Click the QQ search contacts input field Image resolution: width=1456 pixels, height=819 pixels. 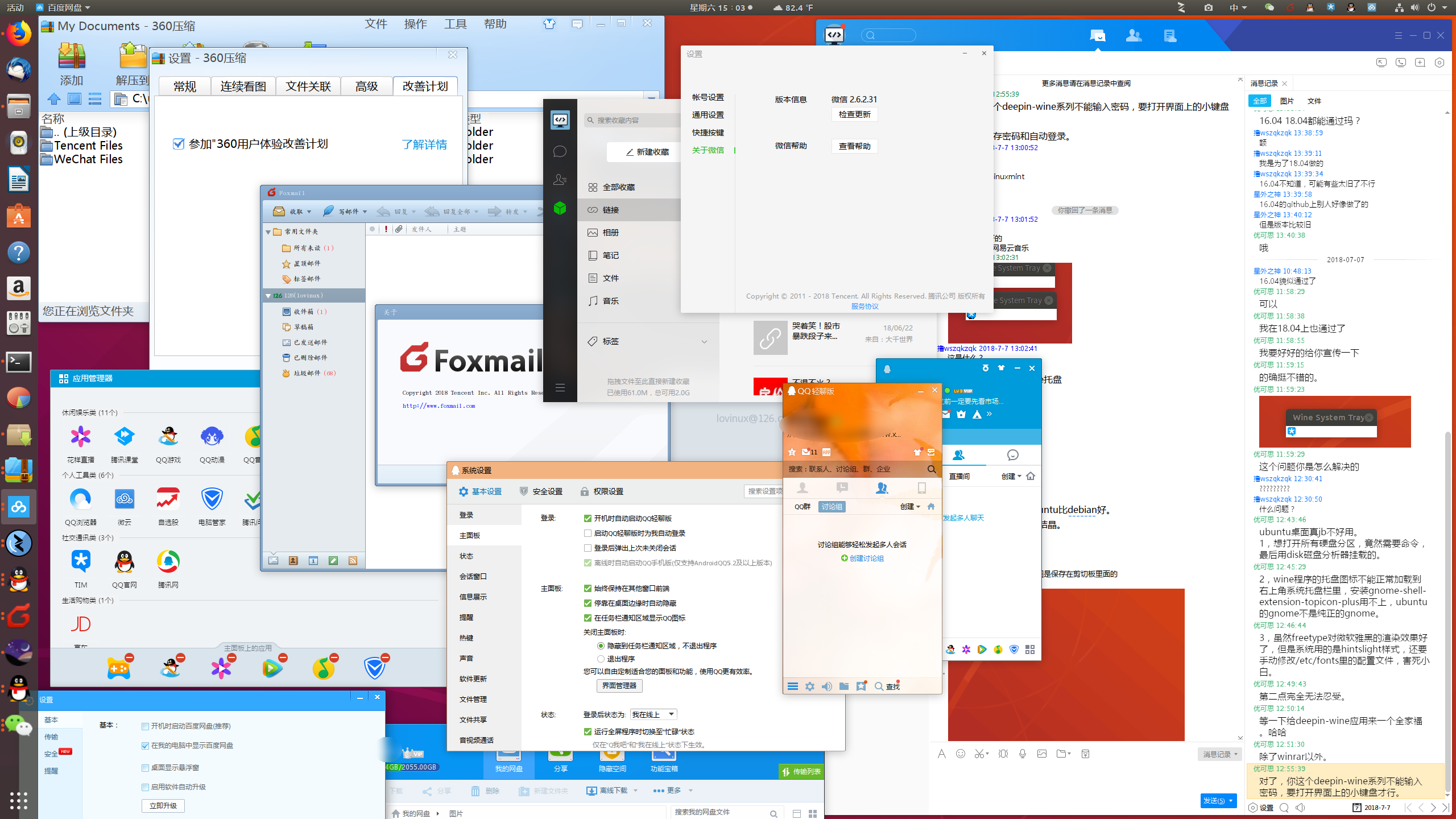tap(853, 469)
